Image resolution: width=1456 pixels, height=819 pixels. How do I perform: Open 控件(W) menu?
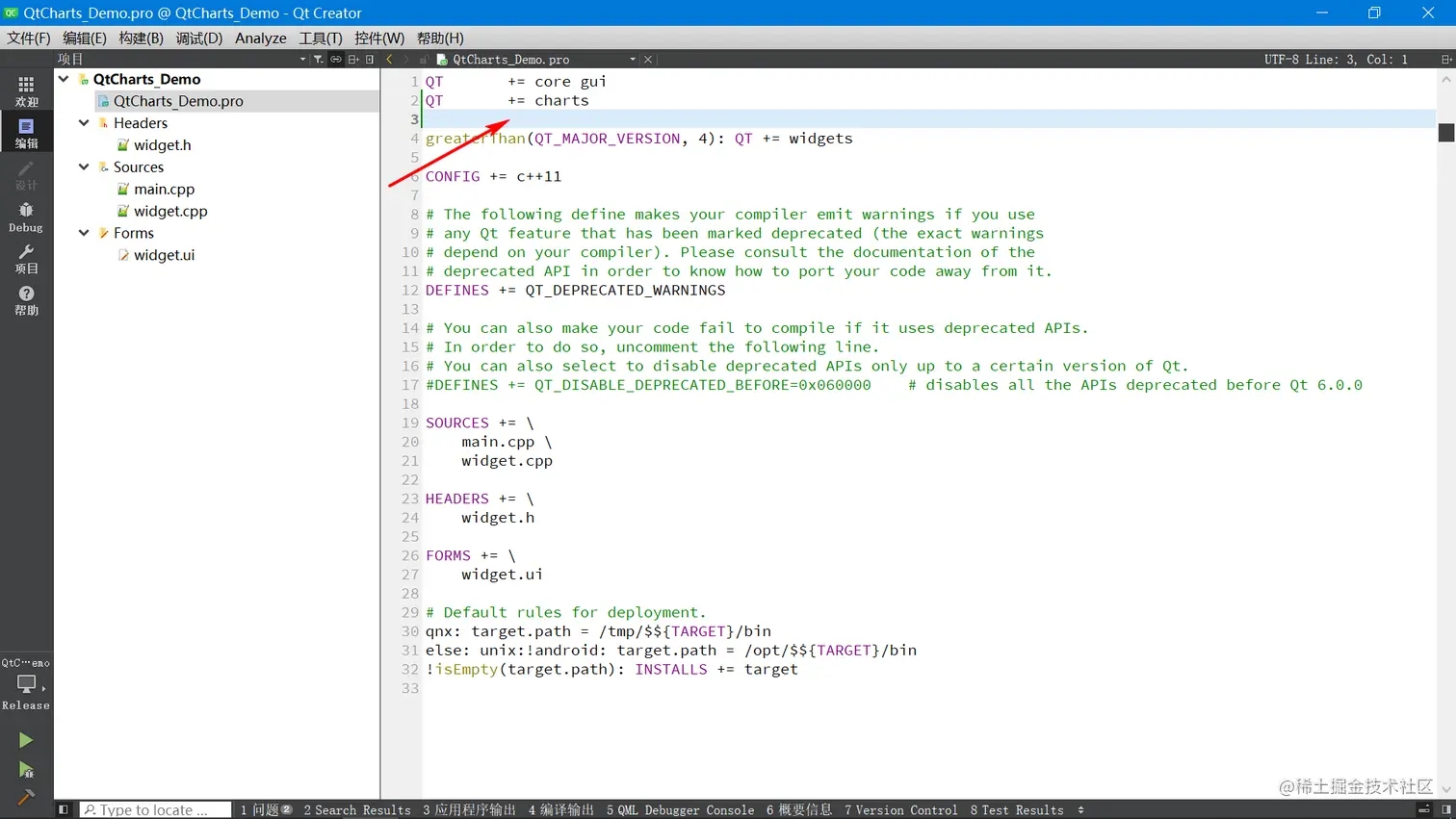[379, 38]
